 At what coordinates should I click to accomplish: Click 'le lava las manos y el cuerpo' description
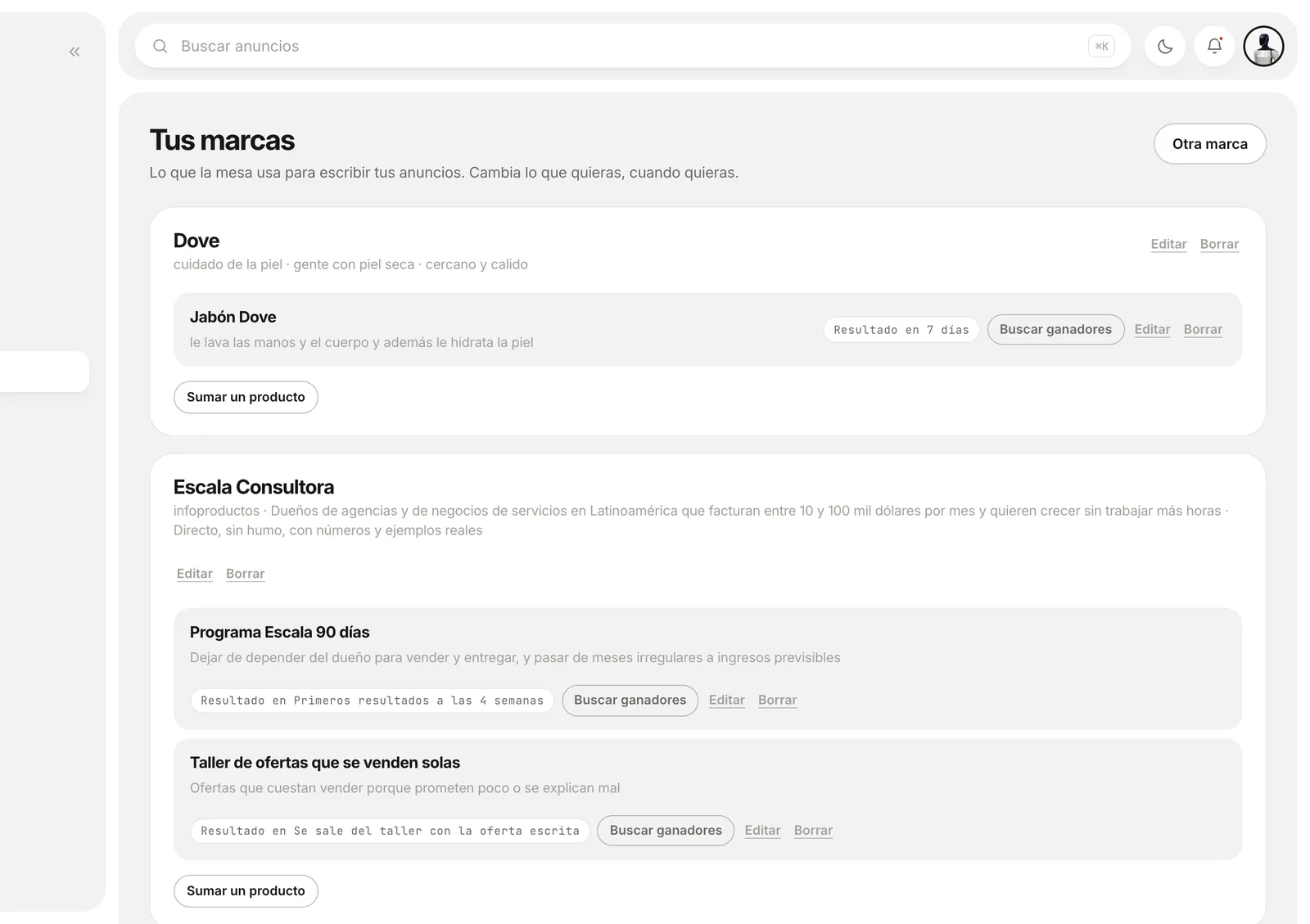[x=361, y=342]
